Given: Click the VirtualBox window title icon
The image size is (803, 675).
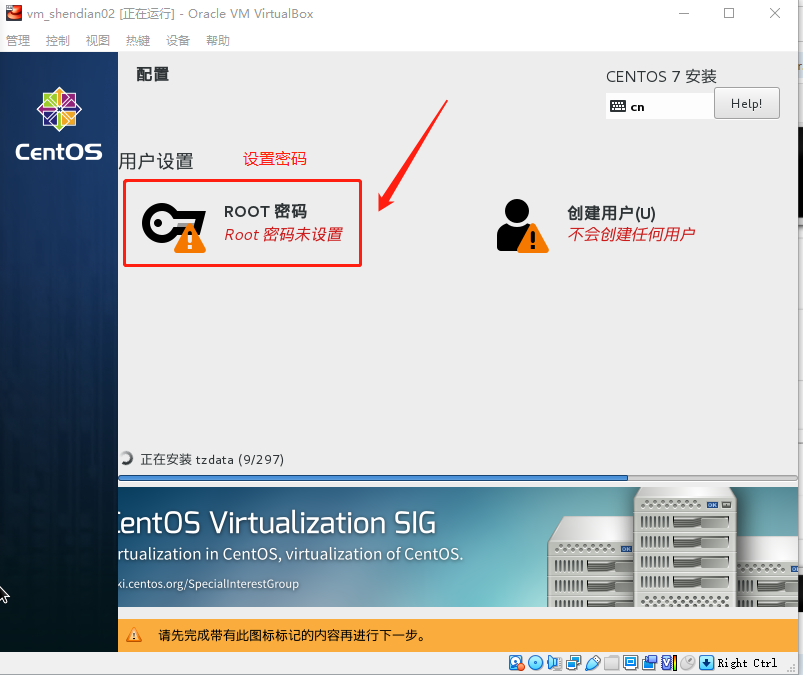Looking at the screenshot, I should pyautogui.click(x=14, y=13).
